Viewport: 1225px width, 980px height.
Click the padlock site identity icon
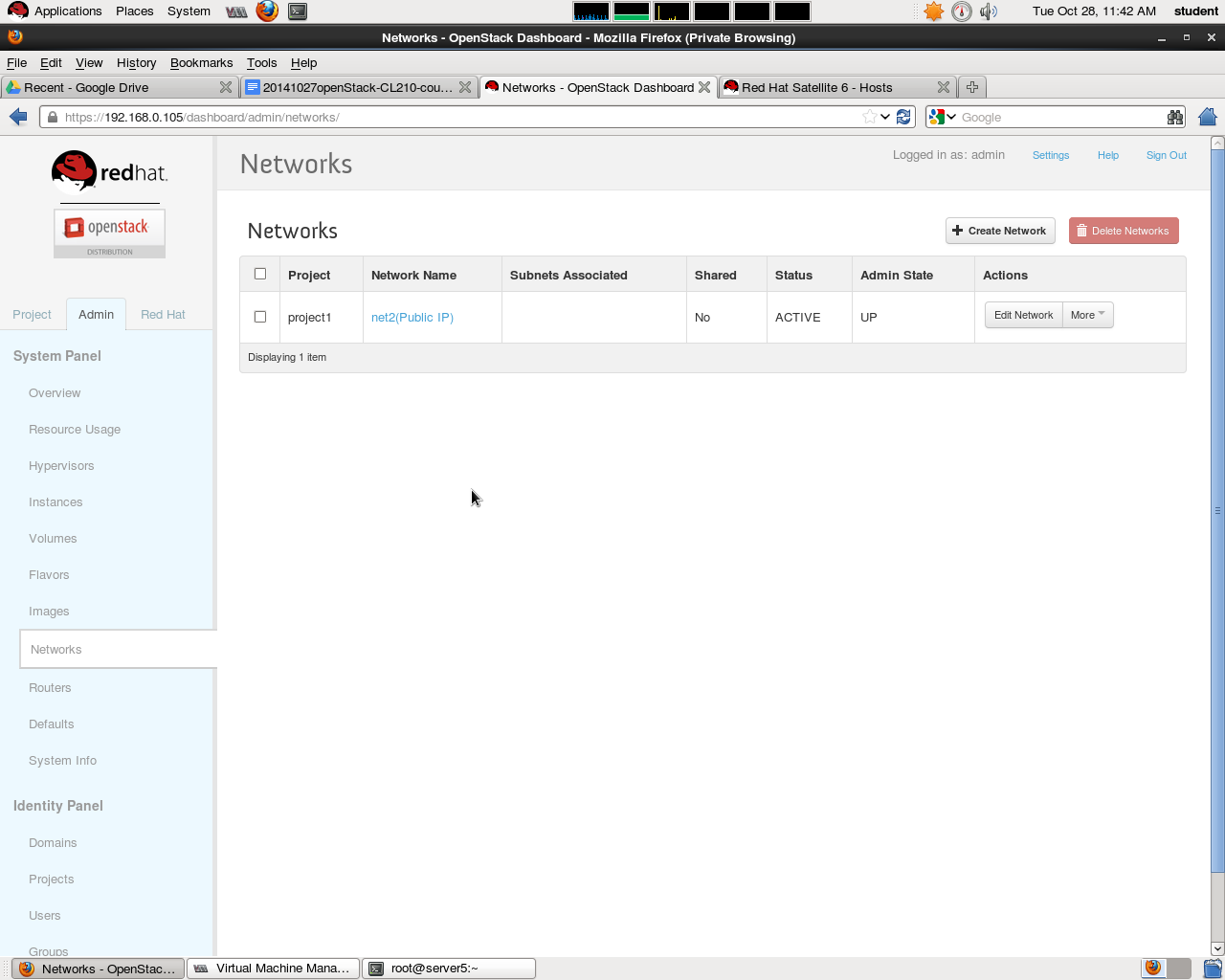coord(52,117)
